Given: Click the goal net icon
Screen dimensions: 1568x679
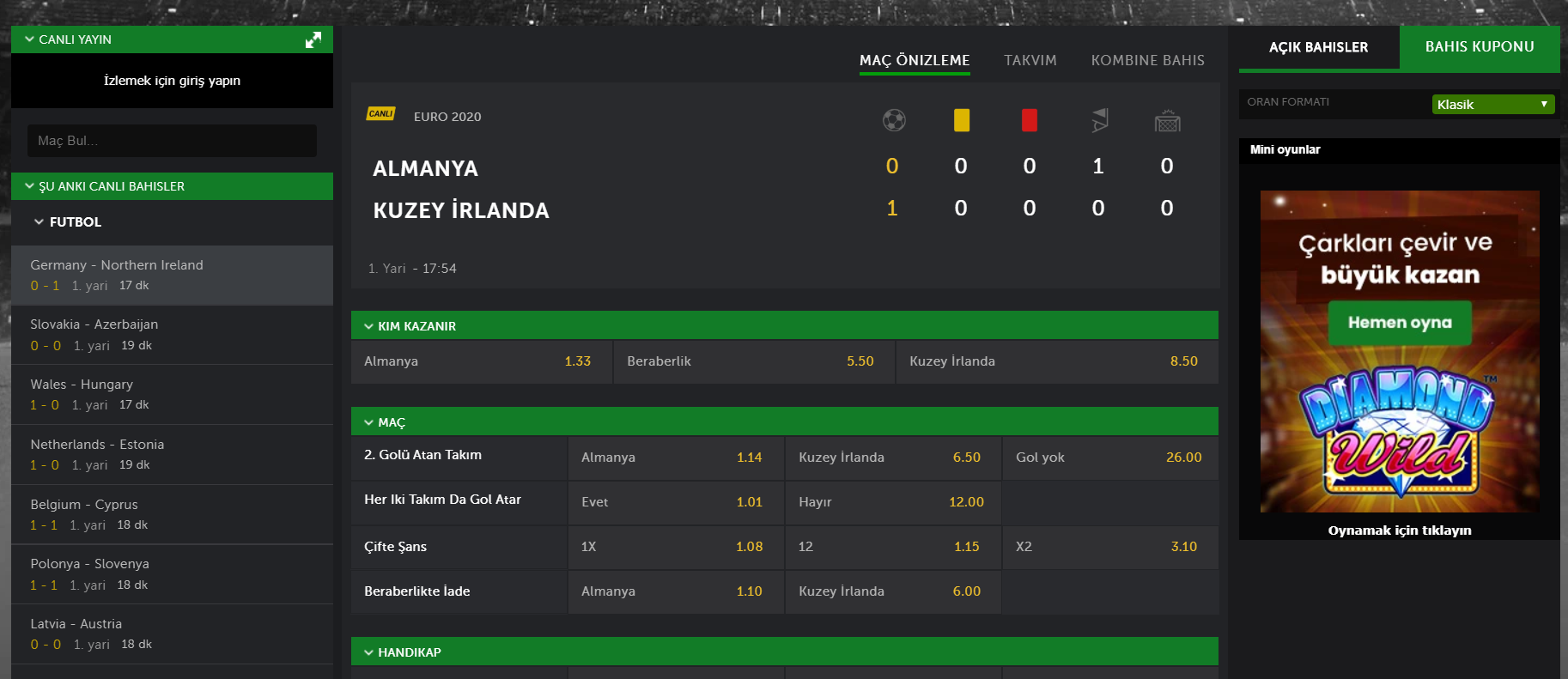Looking at the screenshot, I should click(1167, 121).
